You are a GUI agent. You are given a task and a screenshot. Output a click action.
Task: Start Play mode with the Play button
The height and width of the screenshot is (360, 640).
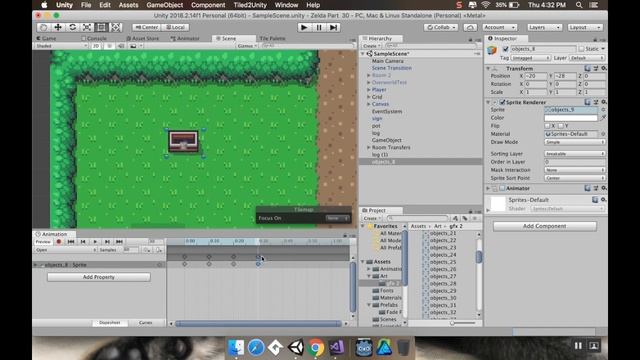click(x=304, y=27)
